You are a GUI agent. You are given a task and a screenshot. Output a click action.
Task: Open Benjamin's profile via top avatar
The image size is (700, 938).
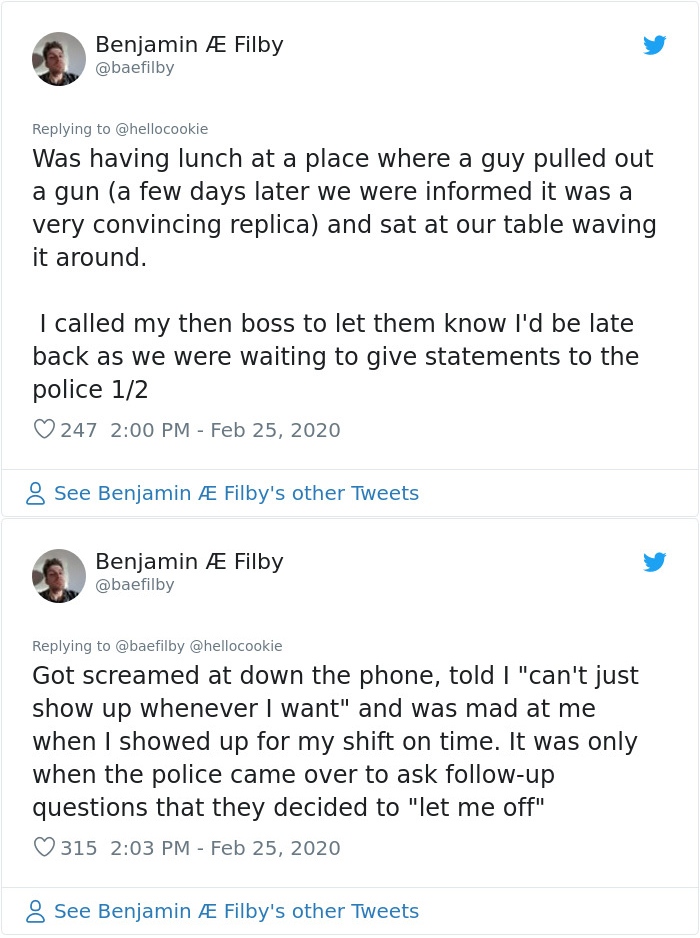click(x=58, y=58)
